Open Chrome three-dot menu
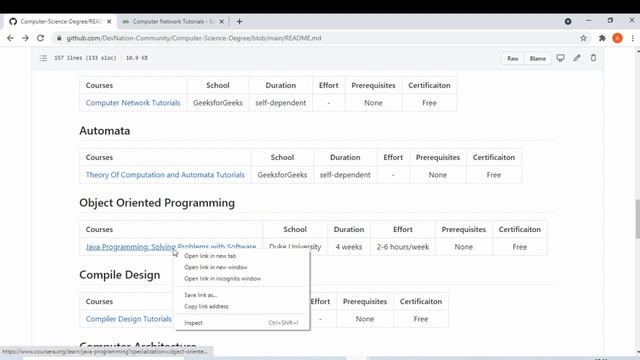640x360 pixels. [632, 38]
